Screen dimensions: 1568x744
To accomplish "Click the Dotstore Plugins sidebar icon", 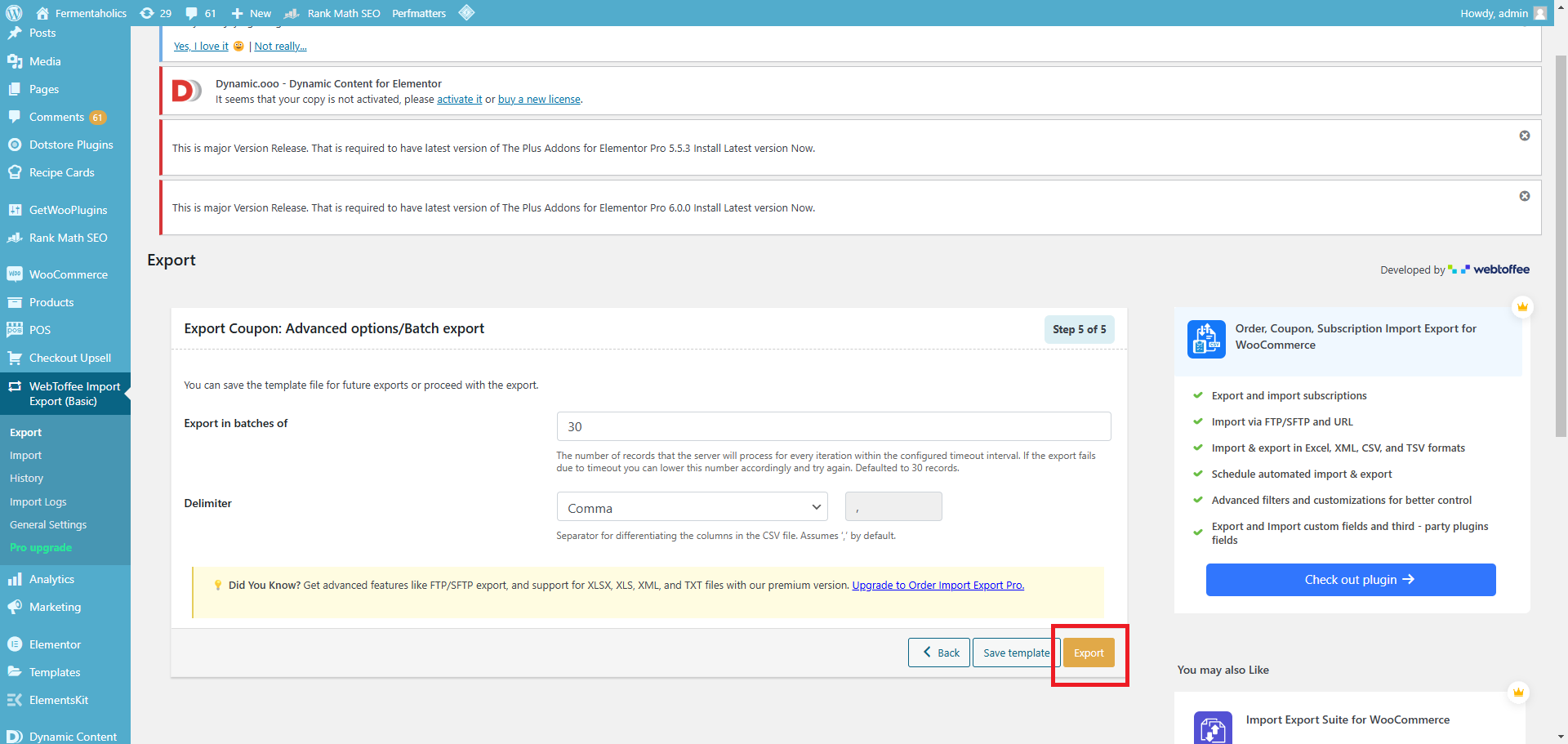I will [x=15, y=145].
